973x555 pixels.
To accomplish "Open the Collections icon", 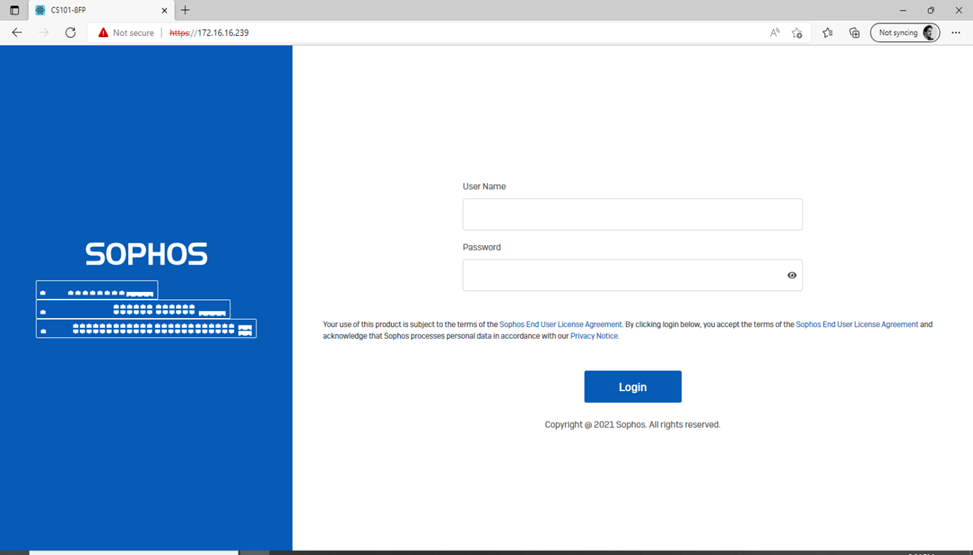I will pyautogui.click(x=854, y=32).
